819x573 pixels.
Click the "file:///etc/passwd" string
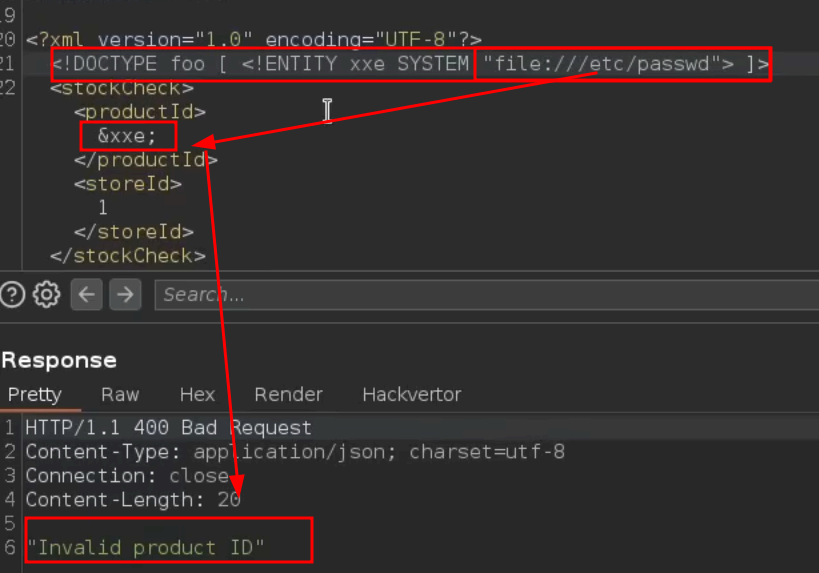pos(602,64)
